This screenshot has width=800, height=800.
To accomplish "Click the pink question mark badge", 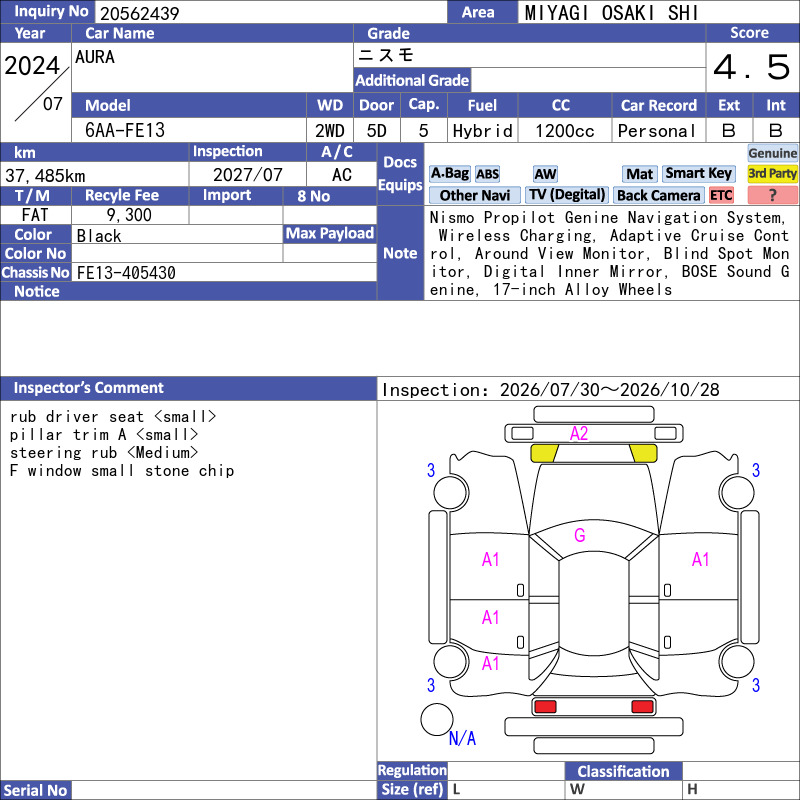I will pos(772,195).
